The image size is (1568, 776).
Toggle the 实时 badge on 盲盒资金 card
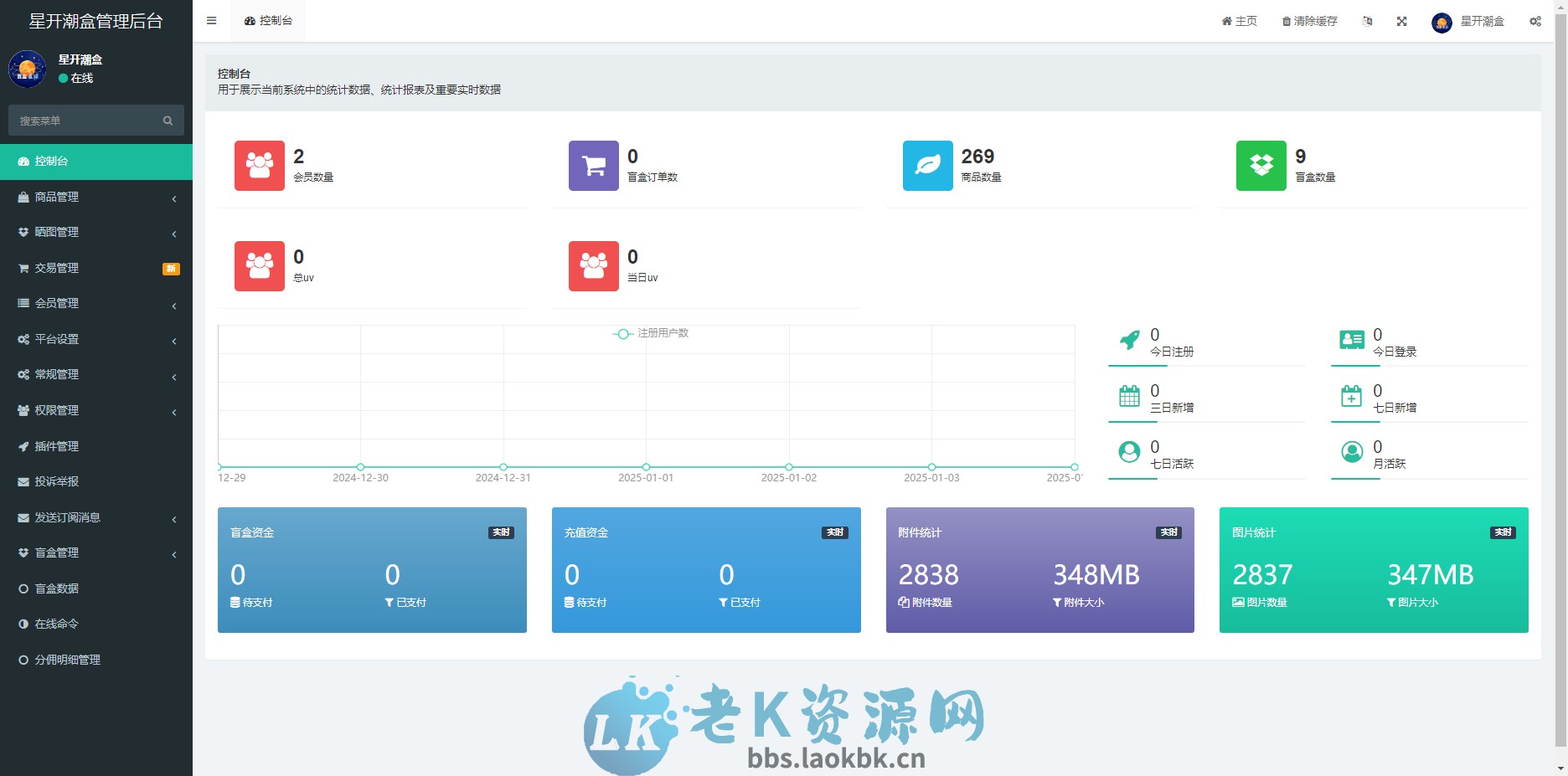tap(500, 532)
